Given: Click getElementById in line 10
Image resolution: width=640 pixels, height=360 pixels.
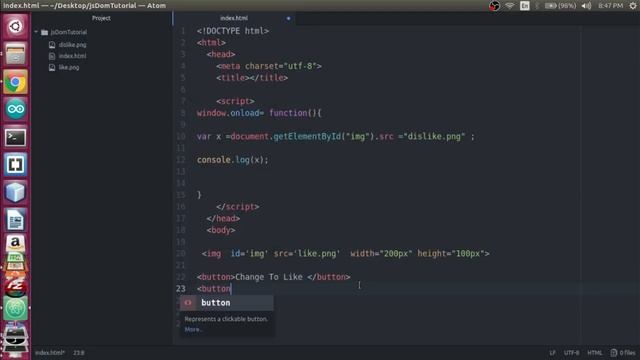Looking at the screenshot, I should (x=307, y=136).
